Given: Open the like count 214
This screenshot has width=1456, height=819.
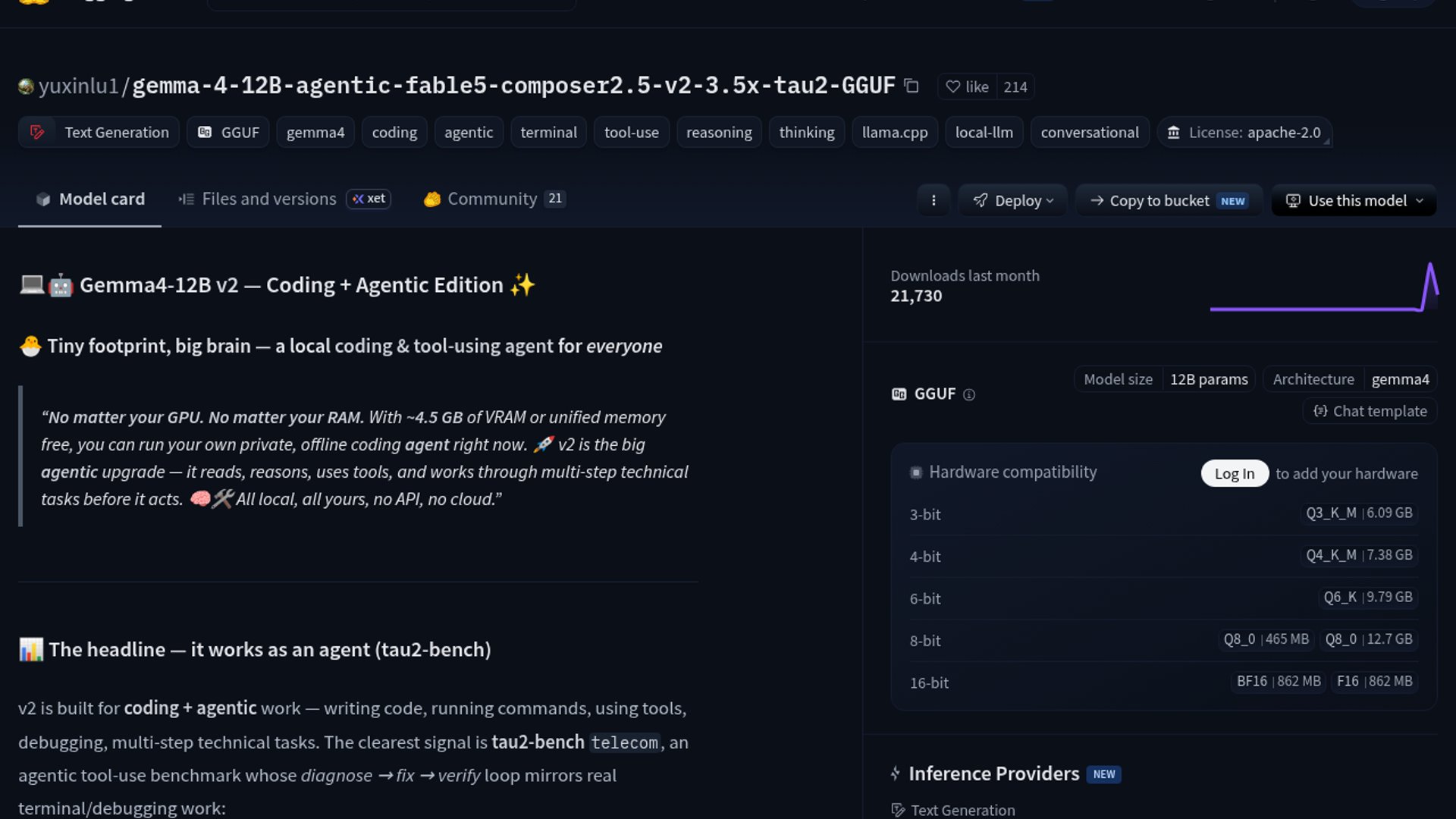Looking at the screenshot, I should click(1015, 86).
